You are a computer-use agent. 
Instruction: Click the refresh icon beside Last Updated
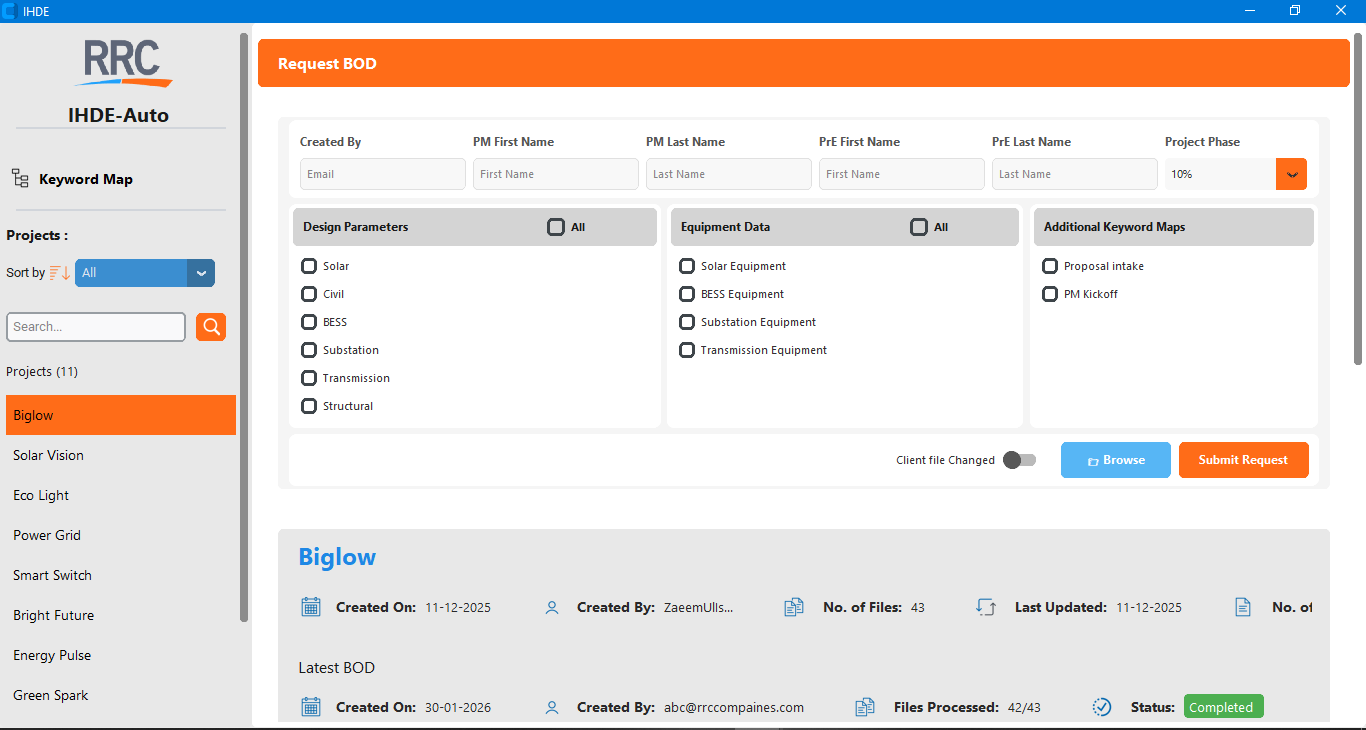[986, 607]
